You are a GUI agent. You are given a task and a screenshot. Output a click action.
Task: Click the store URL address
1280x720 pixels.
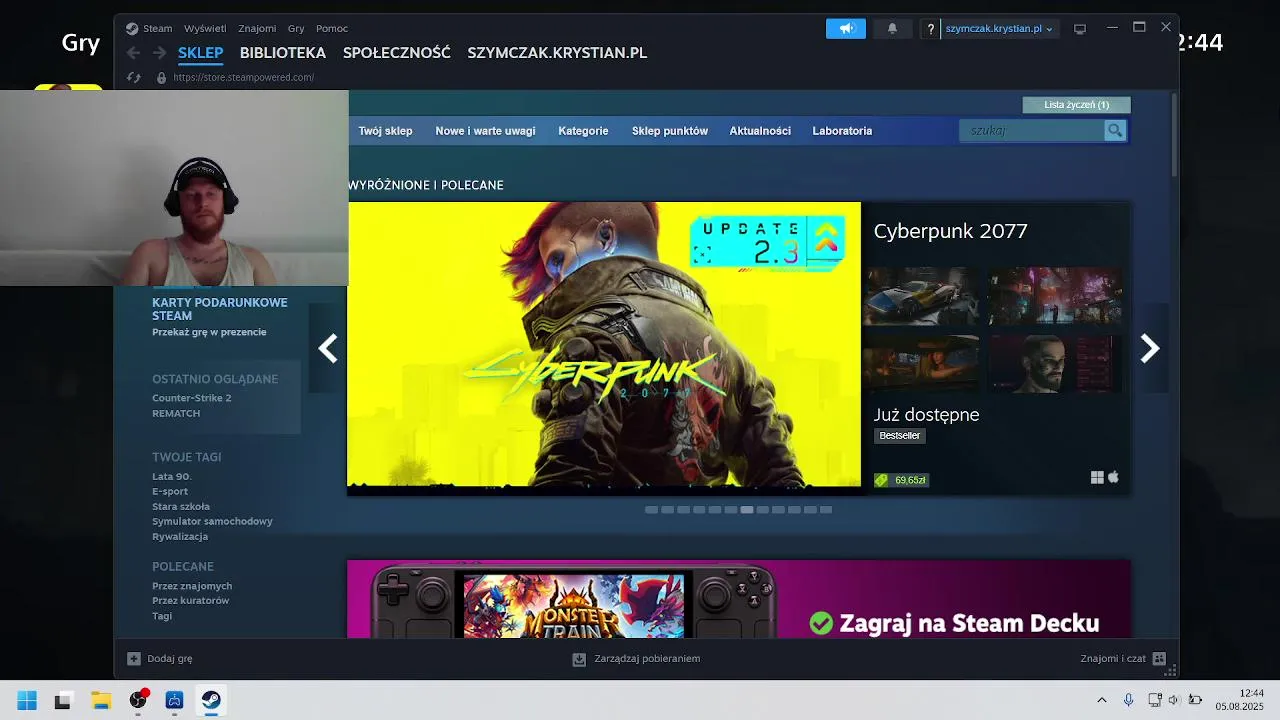pyautogui.click(x=244, y=77)
